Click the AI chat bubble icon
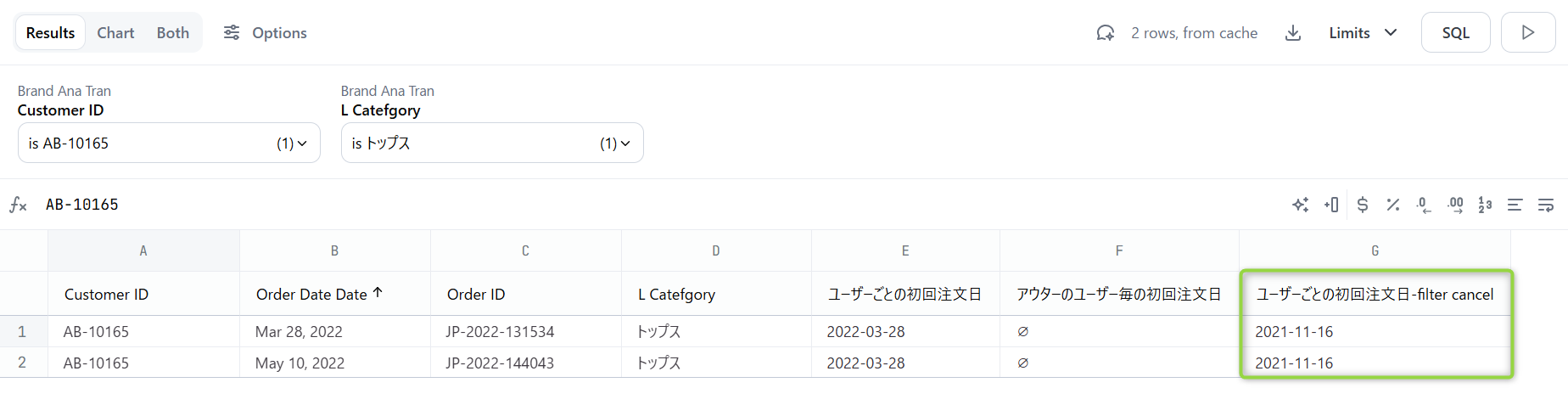The width and height of the screenshot is (1568, 405). 1105,33
